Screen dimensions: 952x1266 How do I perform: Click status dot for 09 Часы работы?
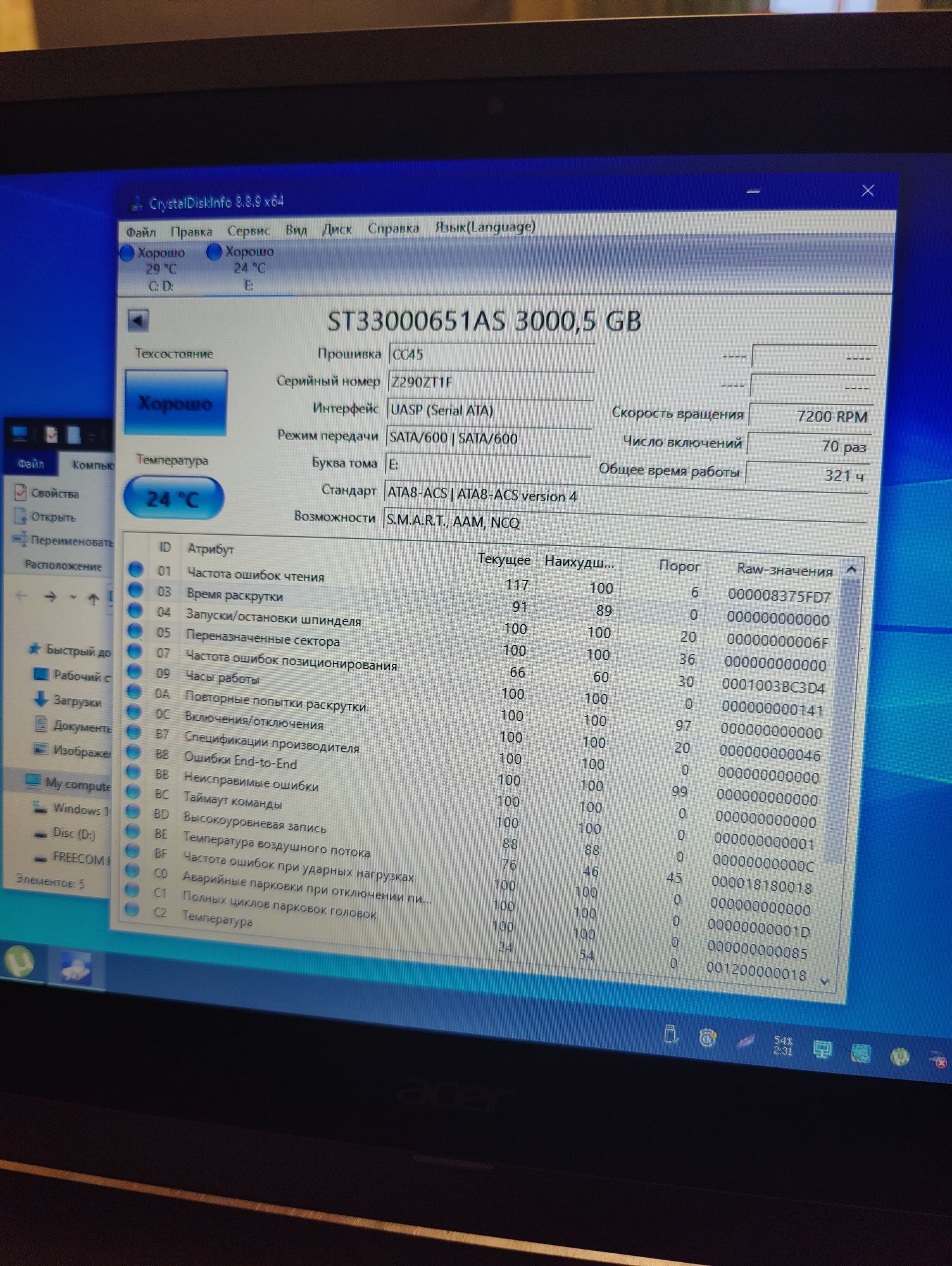[134, 671]
